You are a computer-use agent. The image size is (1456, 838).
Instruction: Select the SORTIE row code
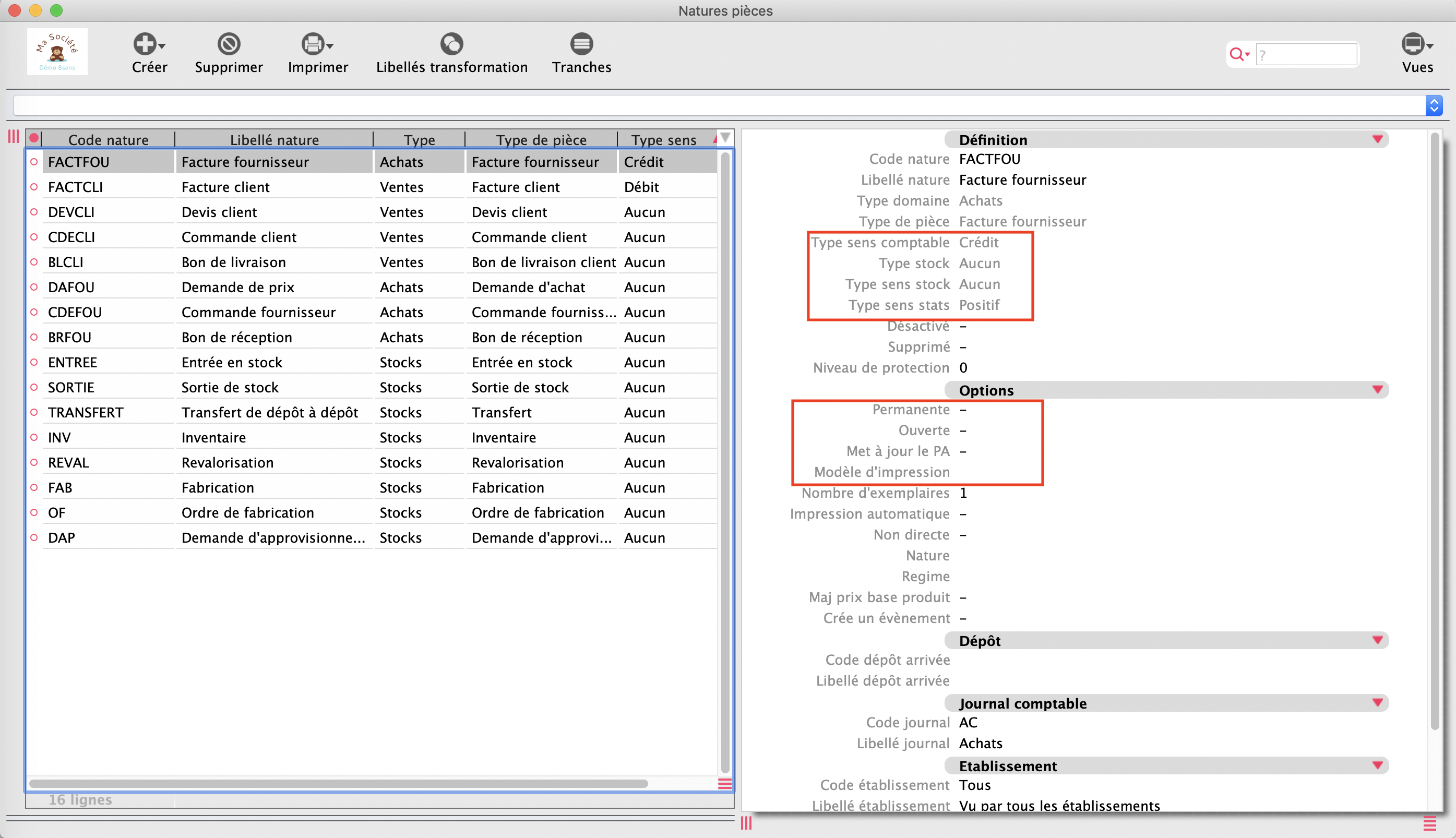pos(71,387)
